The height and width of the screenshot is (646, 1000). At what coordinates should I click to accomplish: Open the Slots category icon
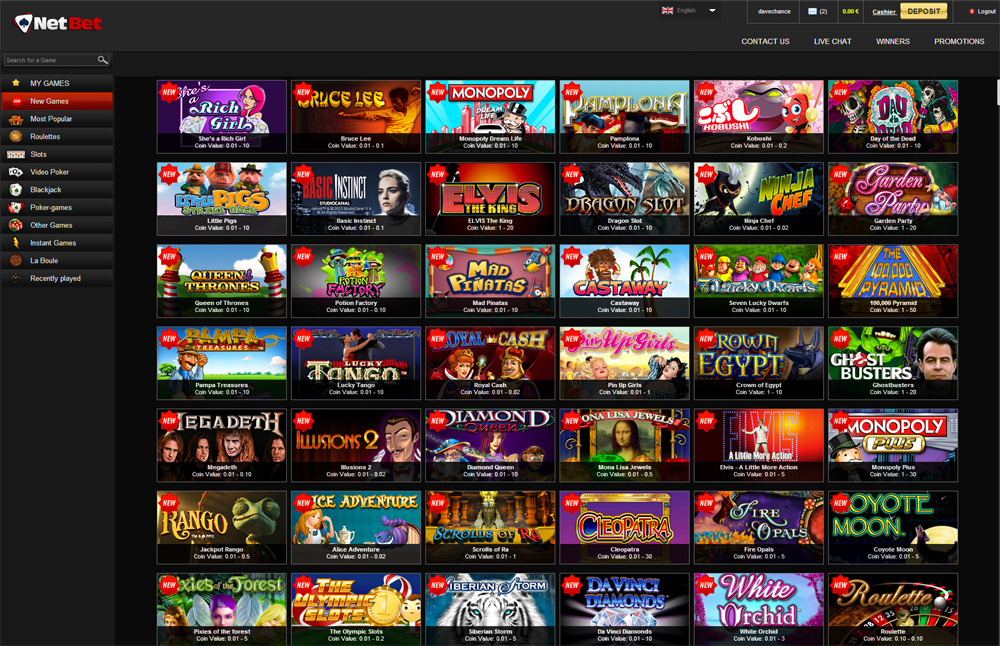click(16, 154)
